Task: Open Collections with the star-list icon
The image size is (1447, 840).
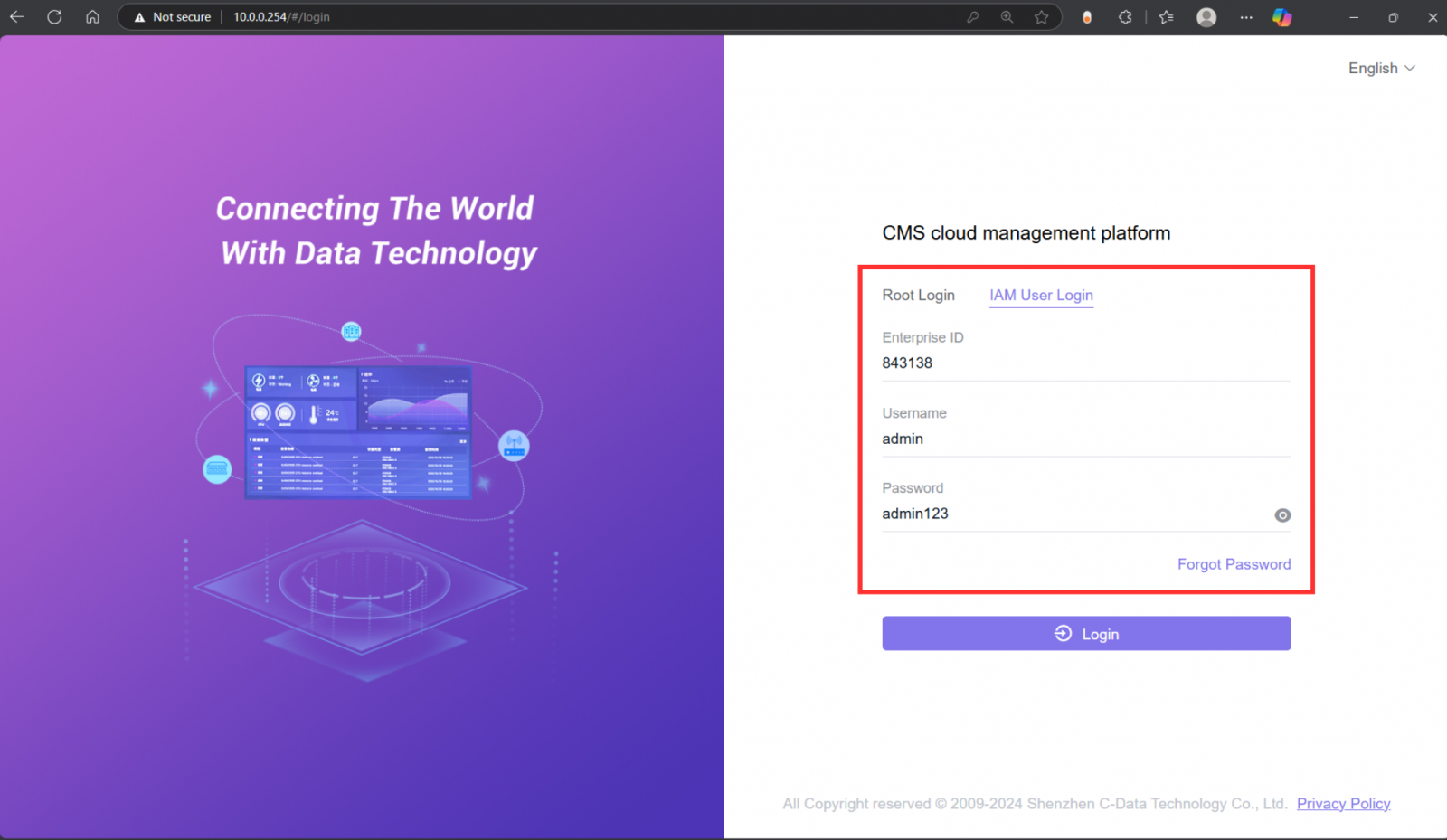Action: click(1166, 17)
